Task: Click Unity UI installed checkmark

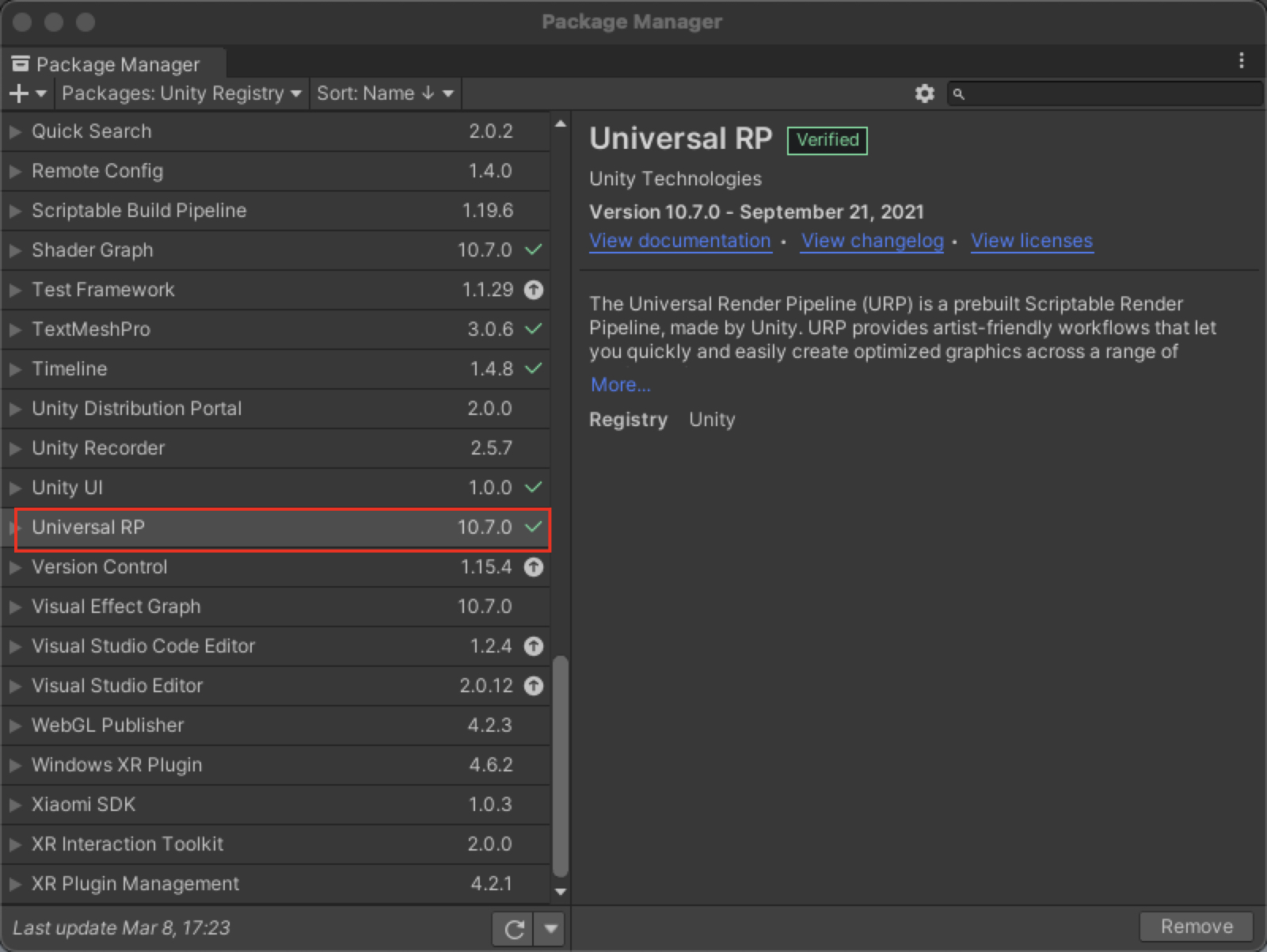Action: point(534,487)
